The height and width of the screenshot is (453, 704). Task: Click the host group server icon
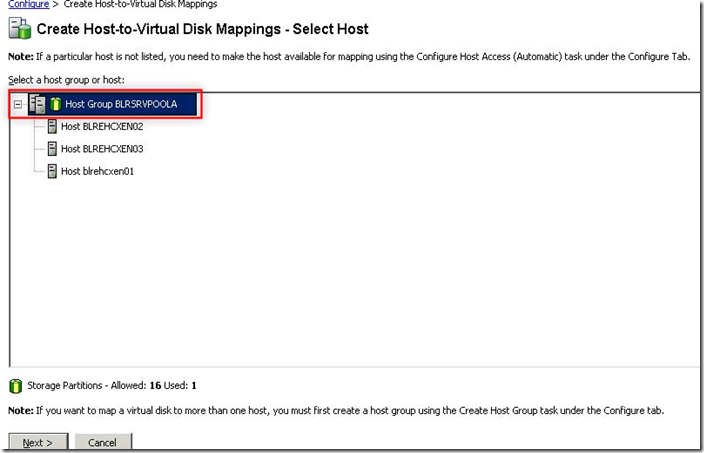coord(37,104)
